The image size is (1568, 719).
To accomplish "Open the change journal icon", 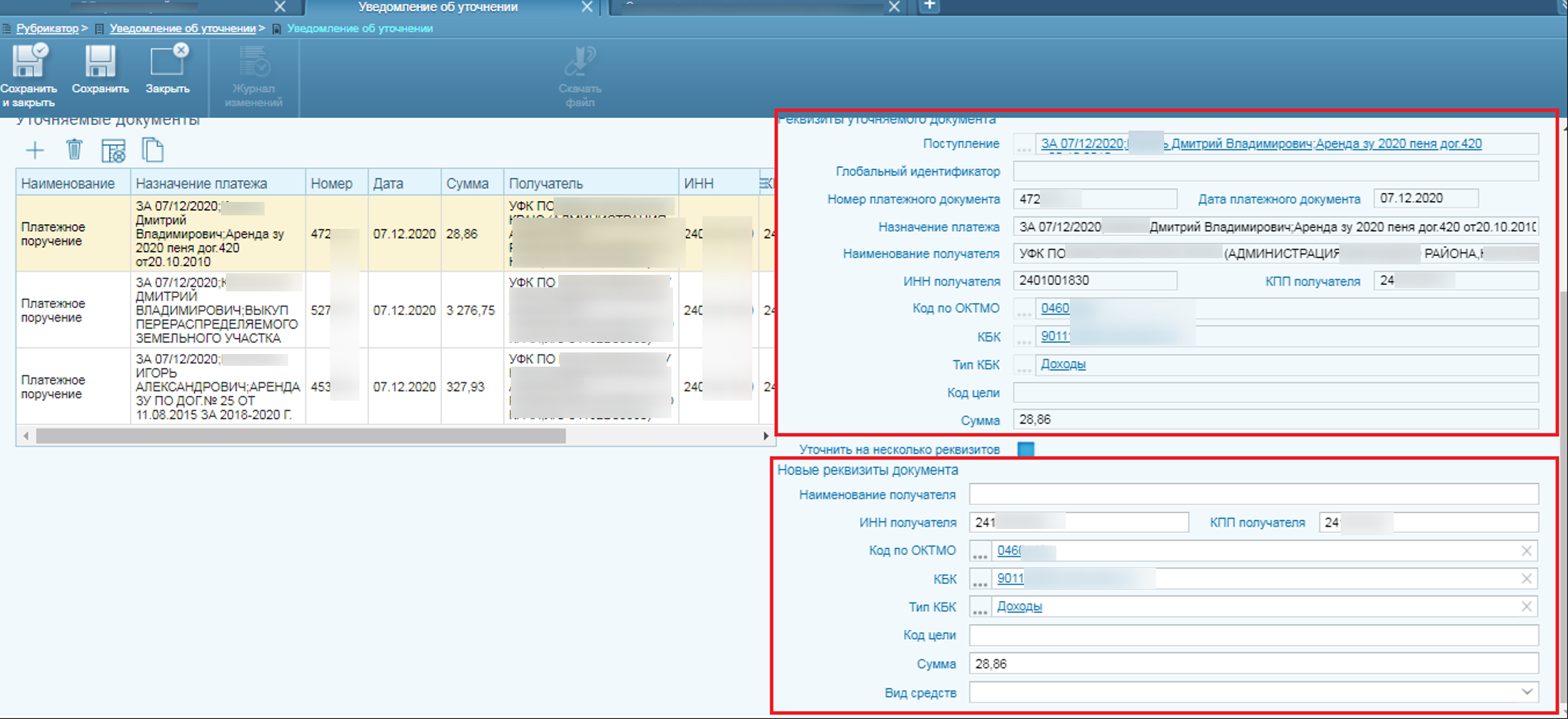I will [x=253, y=63].
